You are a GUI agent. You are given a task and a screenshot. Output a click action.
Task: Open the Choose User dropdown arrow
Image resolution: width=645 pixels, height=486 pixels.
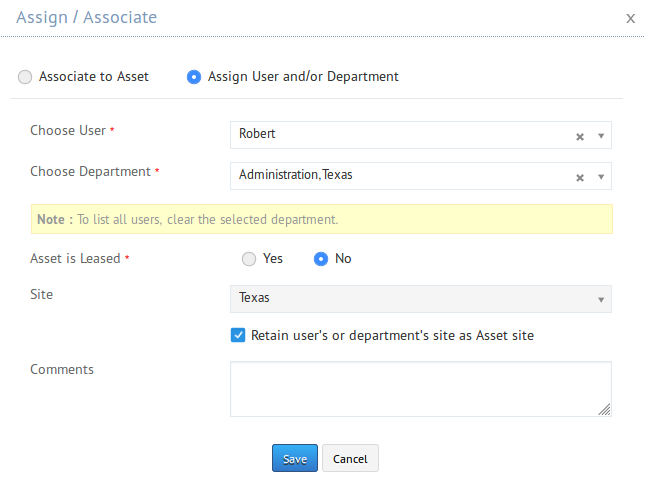[x=601, y=136]
